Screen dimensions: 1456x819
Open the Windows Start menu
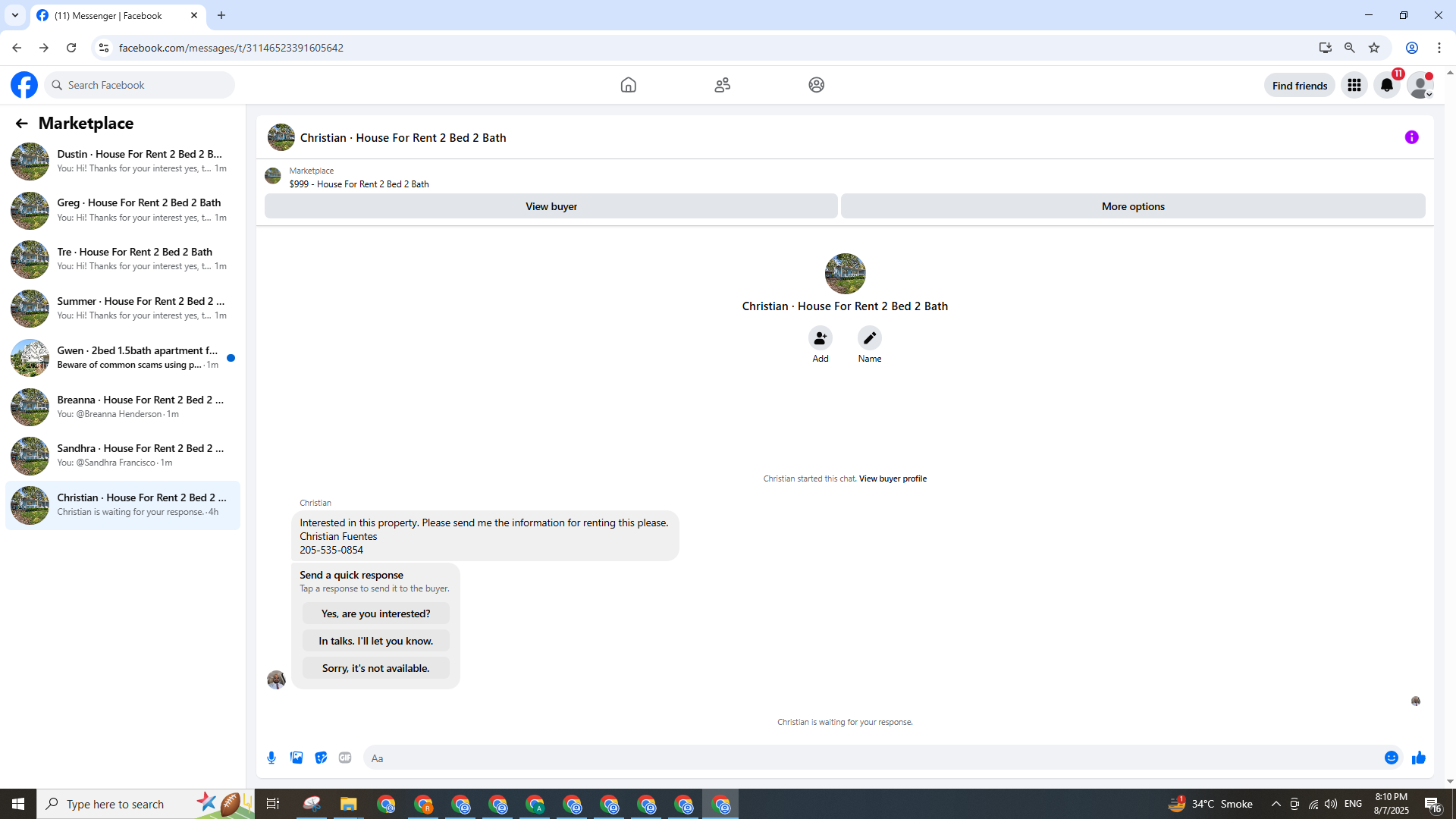(18, 804)
